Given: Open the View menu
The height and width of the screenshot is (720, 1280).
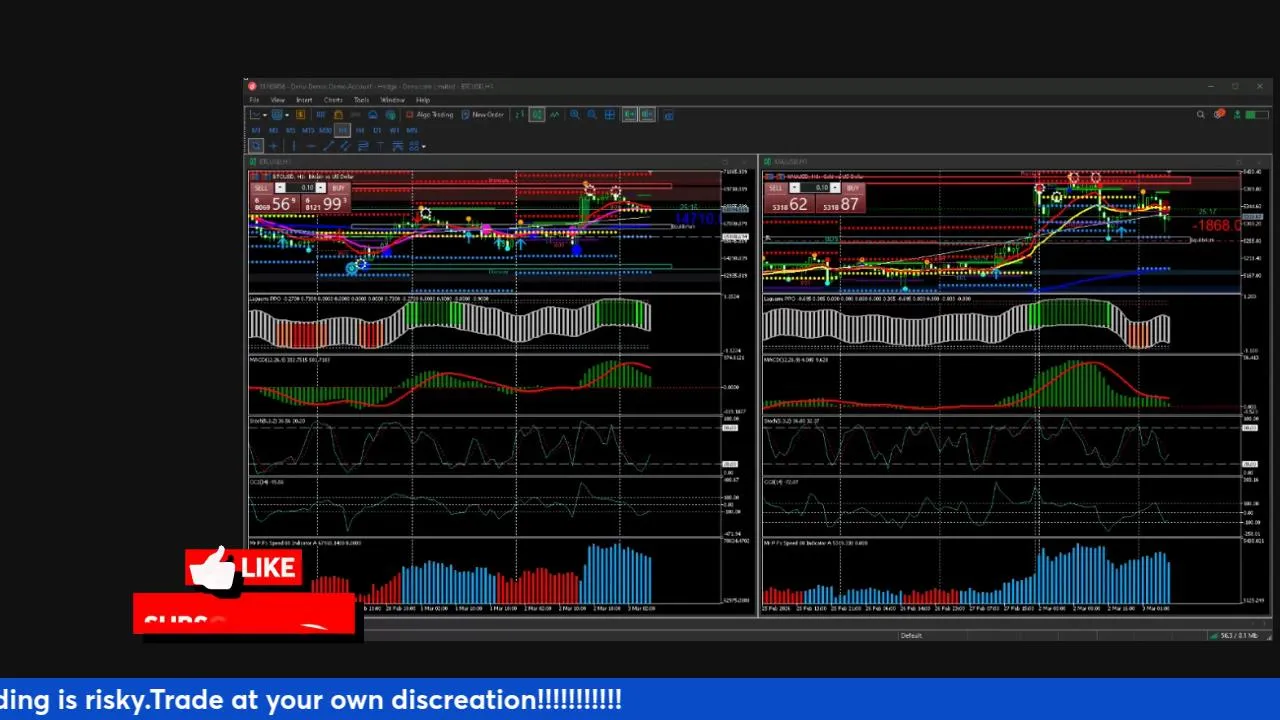Looking at the screenshot, I should point(277,100).
